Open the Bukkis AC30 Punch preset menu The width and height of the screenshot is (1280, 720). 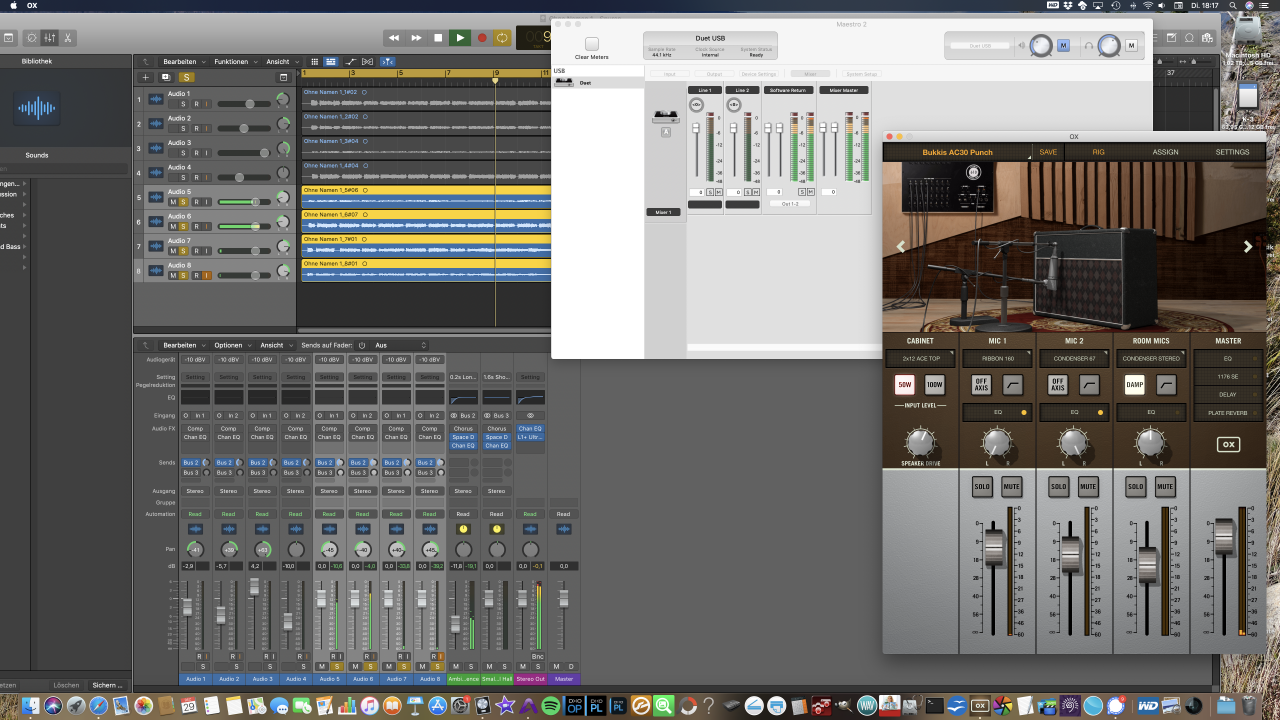click(x=958, y=152)
